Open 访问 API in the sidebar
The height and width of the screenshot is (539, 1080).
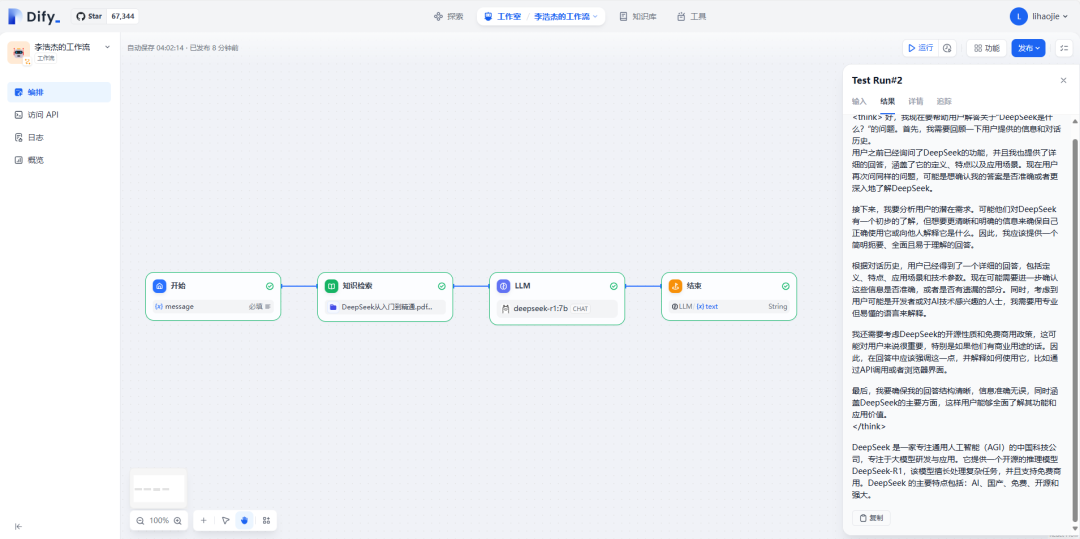[59, 115]
